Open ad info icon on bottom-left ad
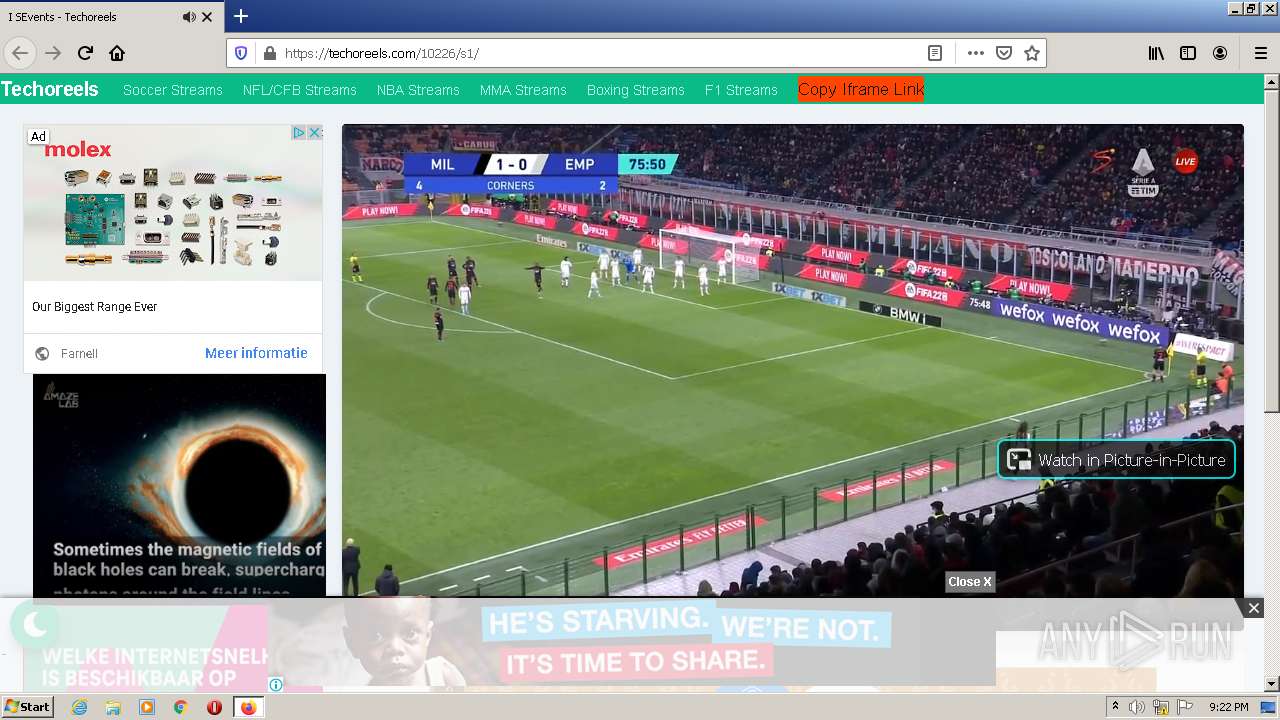This screenshot has width=1280, height=720. click(276, 685)
